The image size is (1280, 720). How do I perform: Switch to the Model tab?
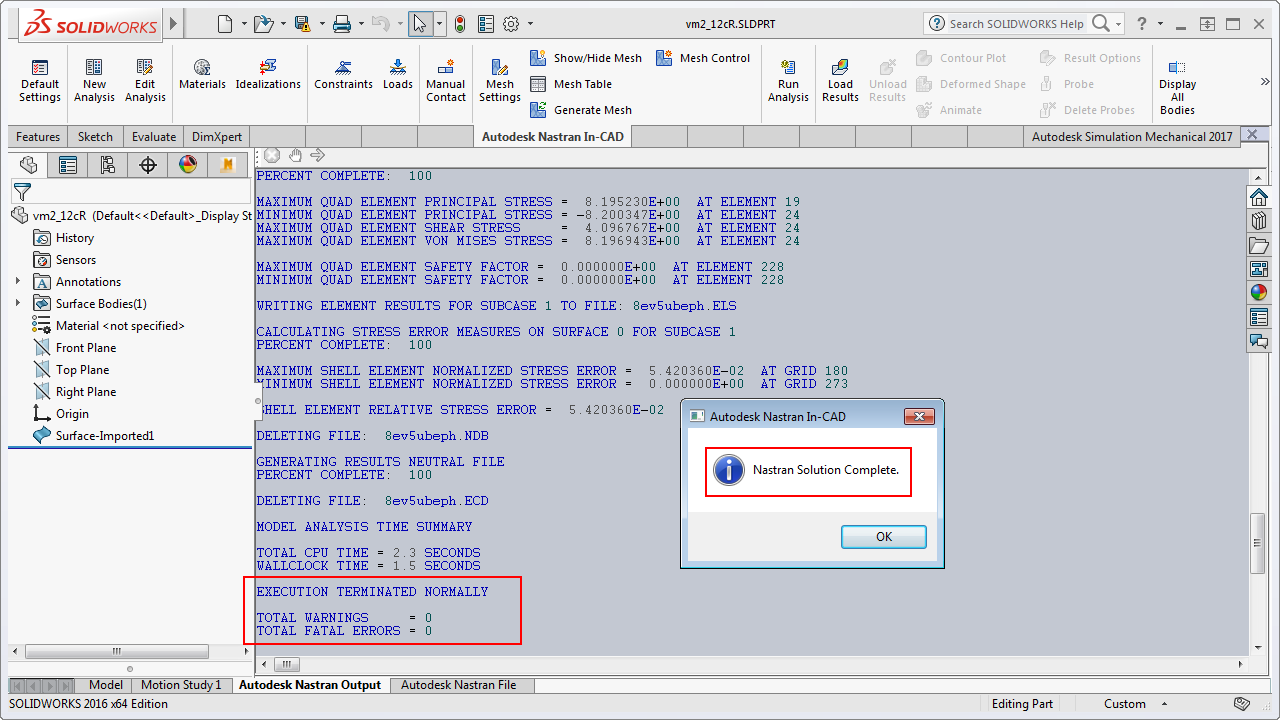click(x=105, y=685)
